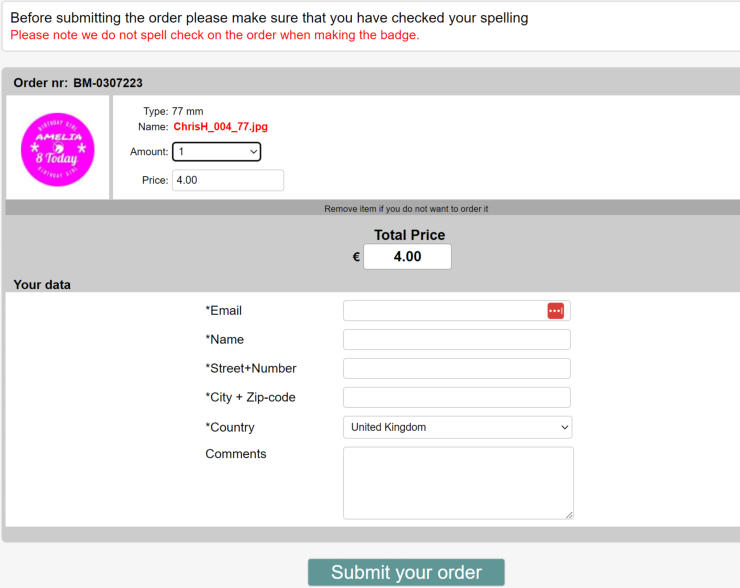Click the euro currency symbol
The width and height of the screenshot is (740, 588).
tap(356, 257)
